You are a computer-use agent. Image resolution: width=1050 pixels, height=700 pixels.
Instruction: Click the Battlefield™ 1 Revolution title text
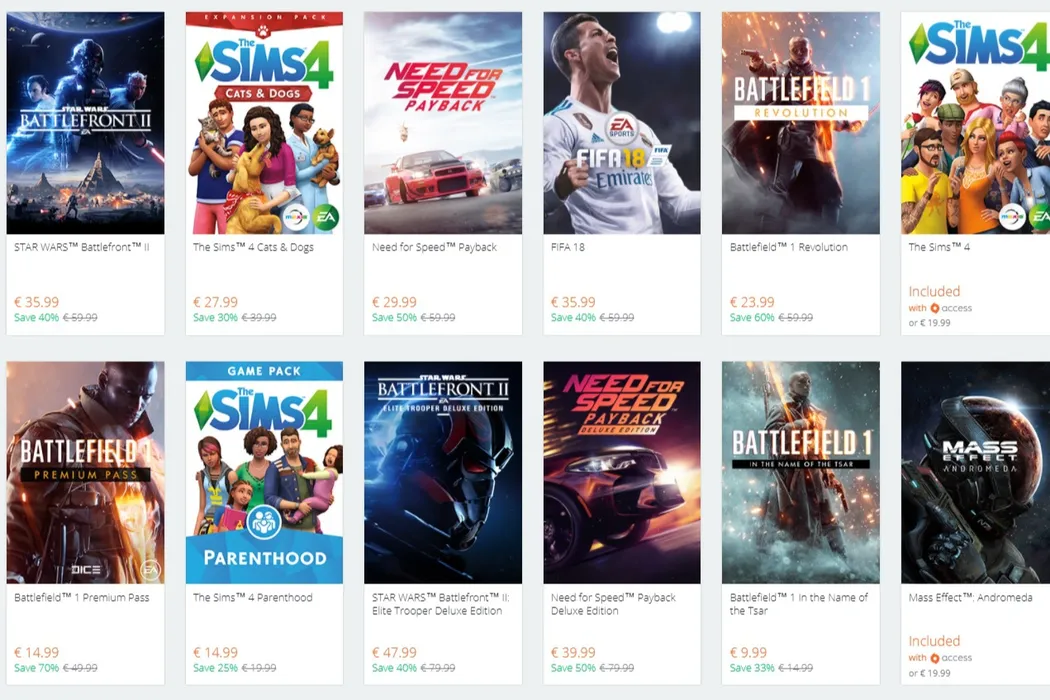789,247
